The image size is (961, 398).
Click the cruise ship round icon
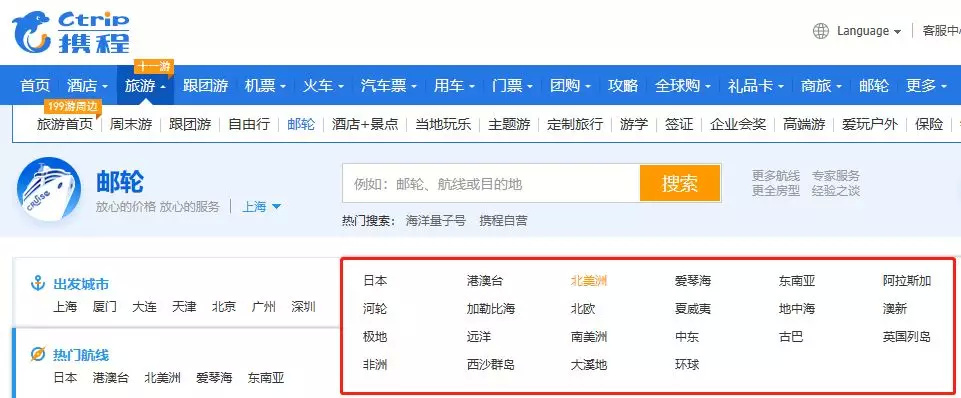[49, 188]
